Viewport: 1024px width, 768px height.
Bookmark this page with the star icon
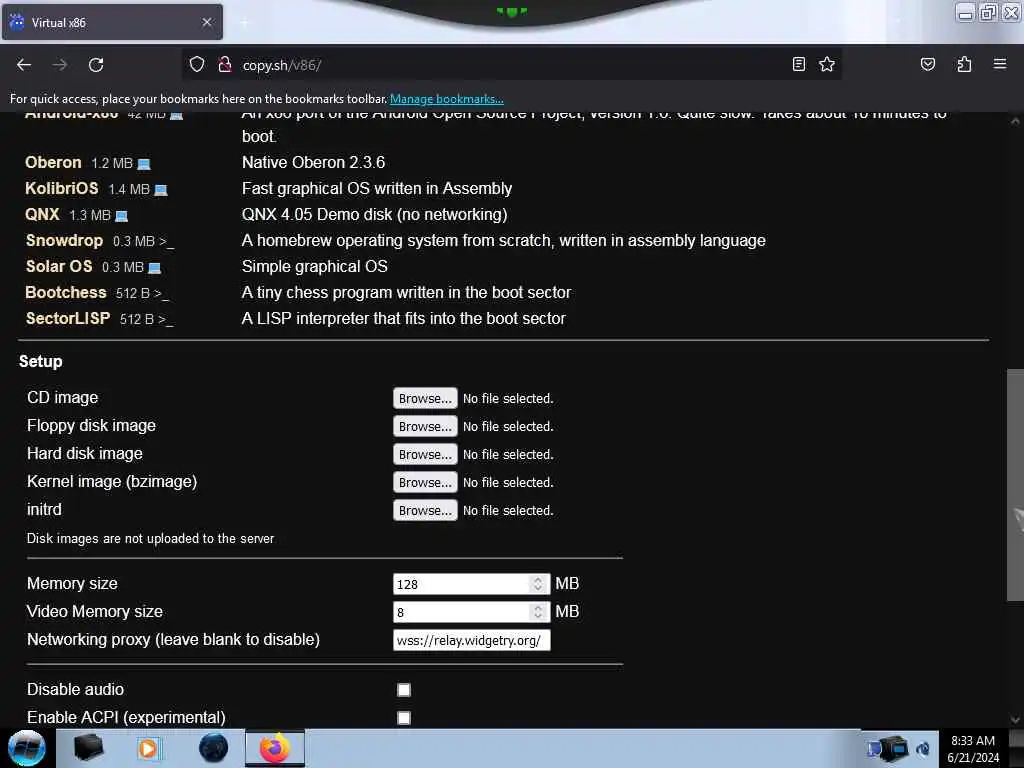click(827, 64)
